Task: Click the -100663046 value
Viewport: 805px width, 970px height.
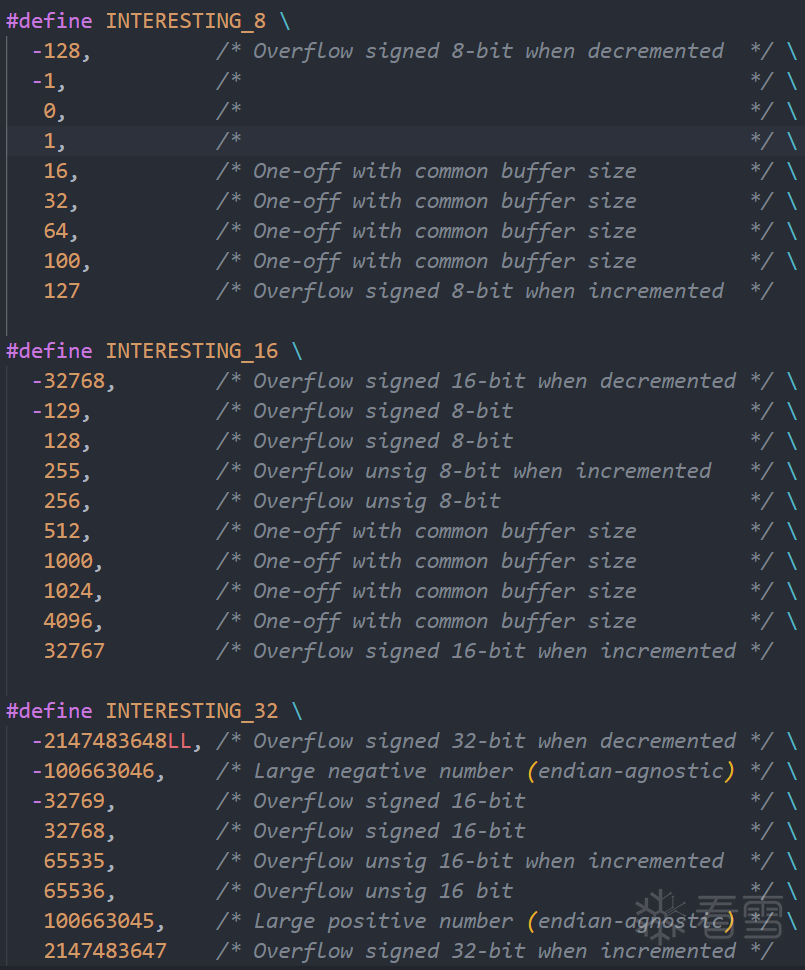Action: [x=92, y=771]
